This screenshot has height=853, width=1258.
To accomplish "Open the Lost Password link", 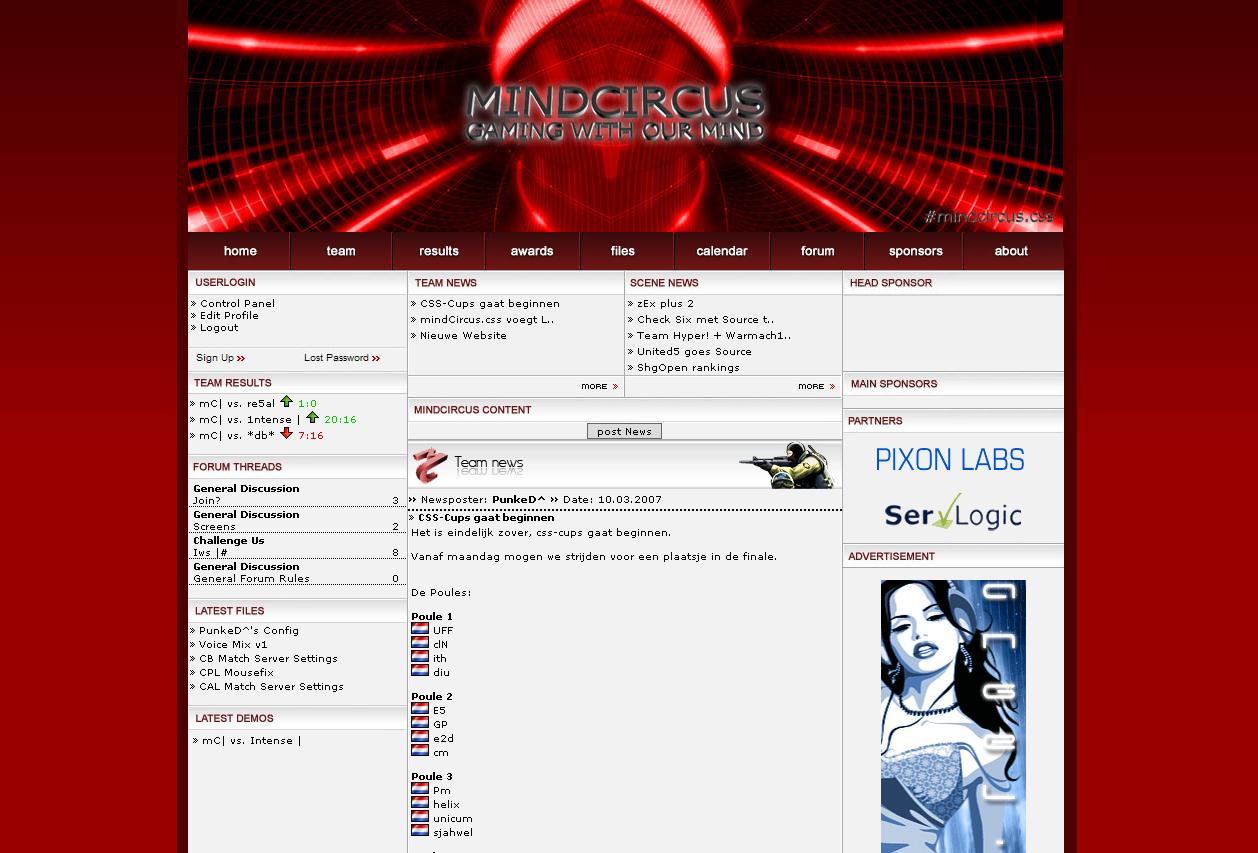I will pyautogui.click(x=342, y=358).
